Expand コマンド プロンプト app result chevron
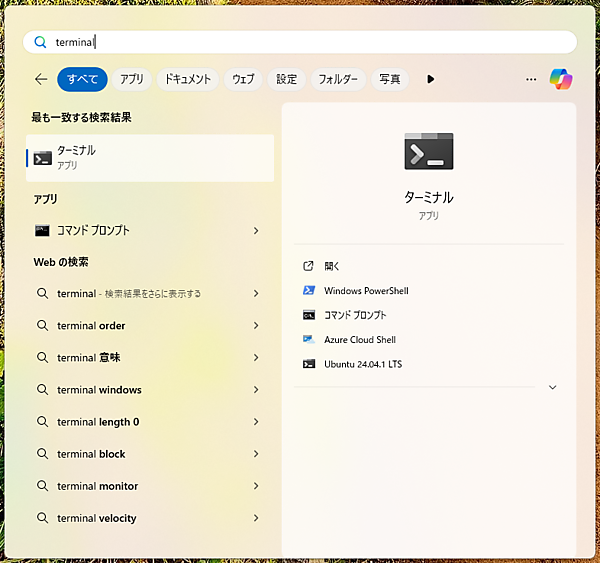 coord(256,231)
